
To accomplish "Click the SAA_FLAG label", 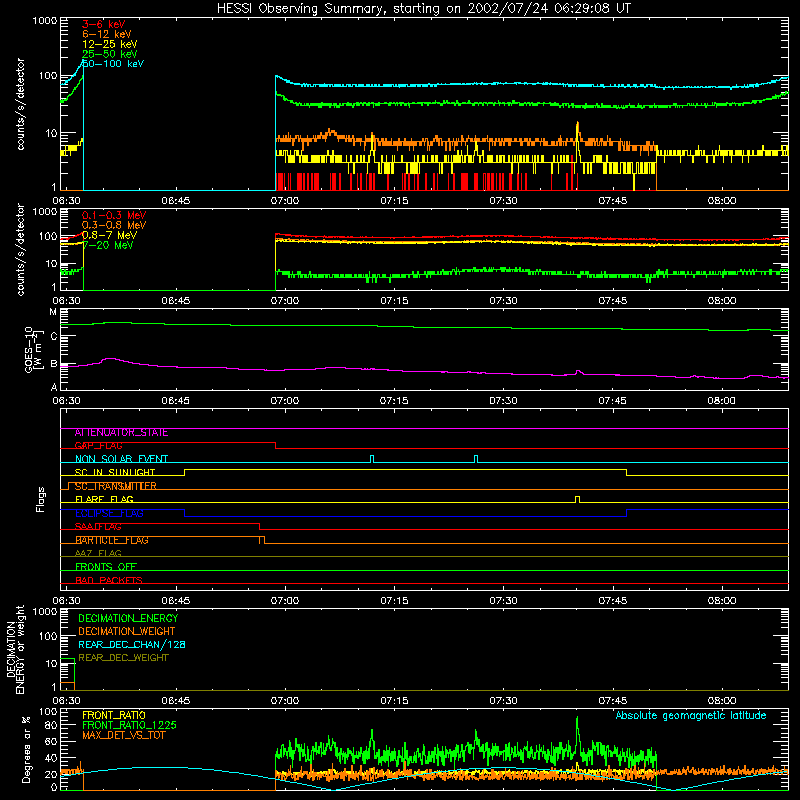I will click(x=98, y=527).
